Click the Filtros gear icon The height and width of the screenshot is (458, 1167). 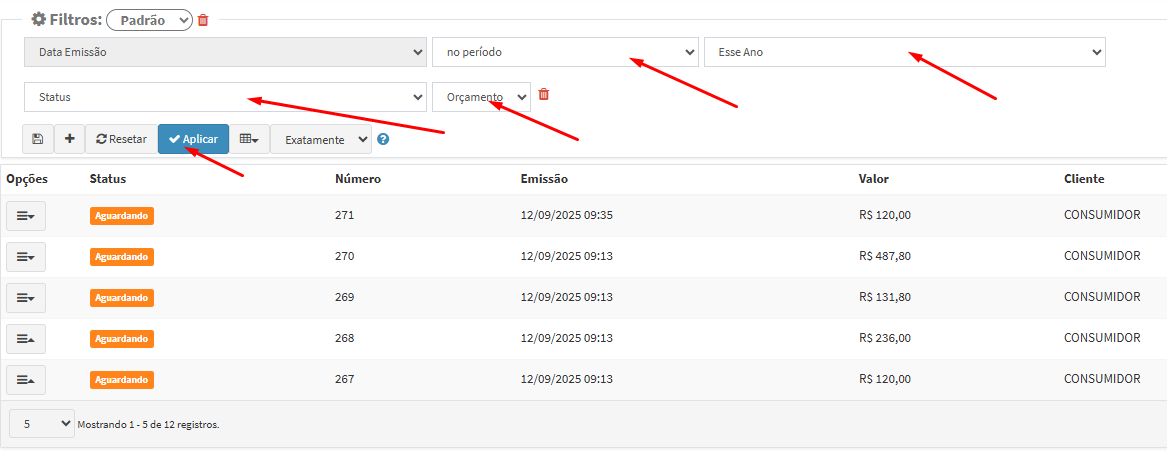39,20
